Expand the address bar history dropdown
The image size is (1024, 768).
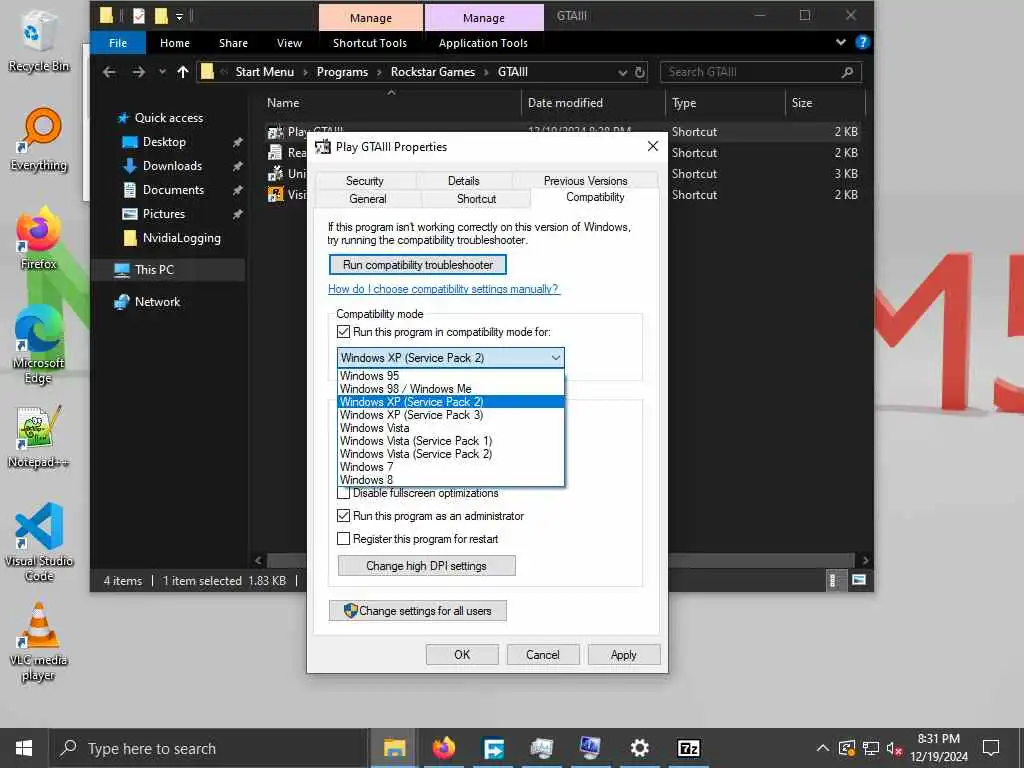622,72
